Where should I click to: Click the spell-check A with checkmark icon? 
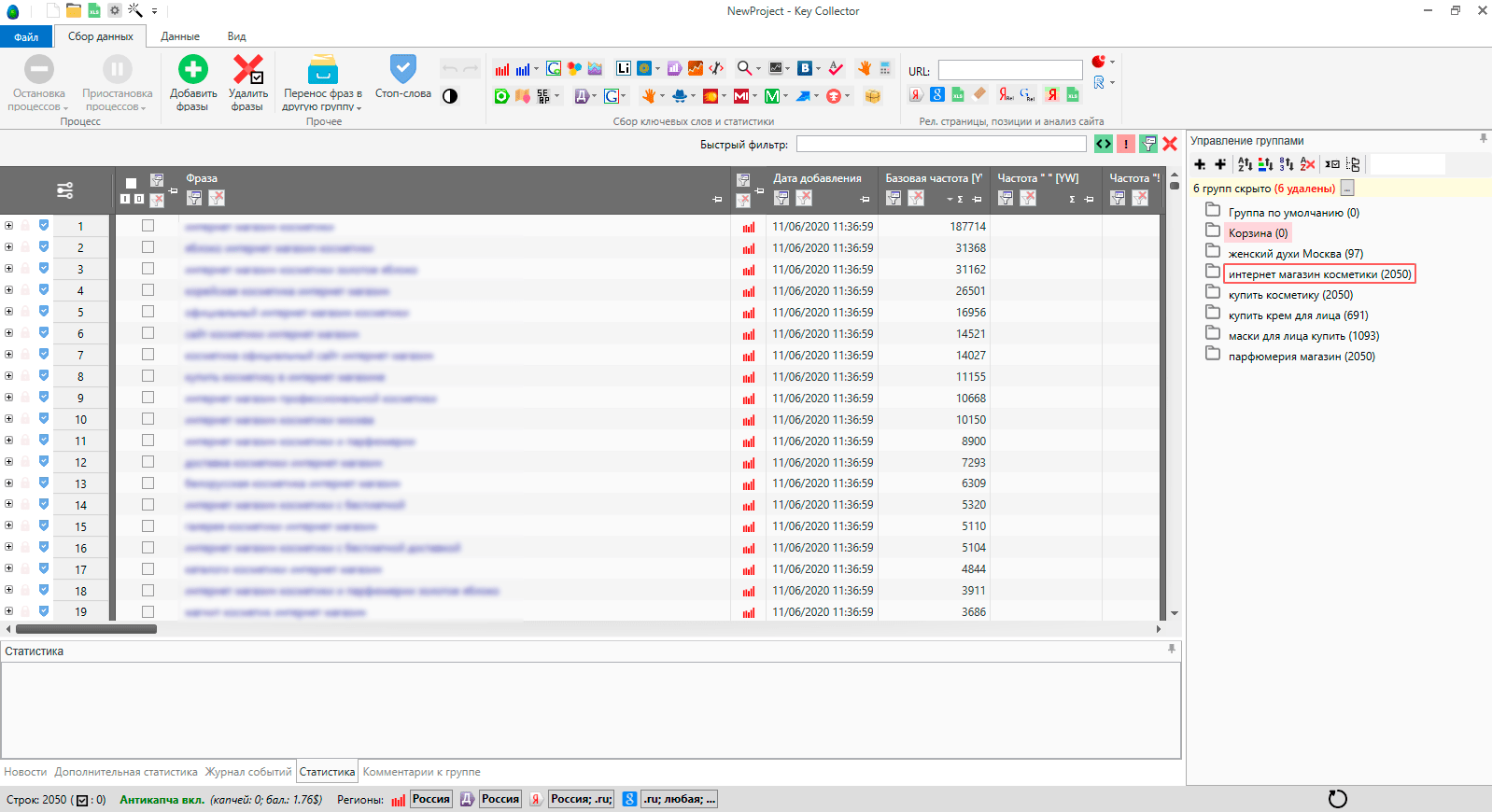pyautogui.click(x=836, y=68)
